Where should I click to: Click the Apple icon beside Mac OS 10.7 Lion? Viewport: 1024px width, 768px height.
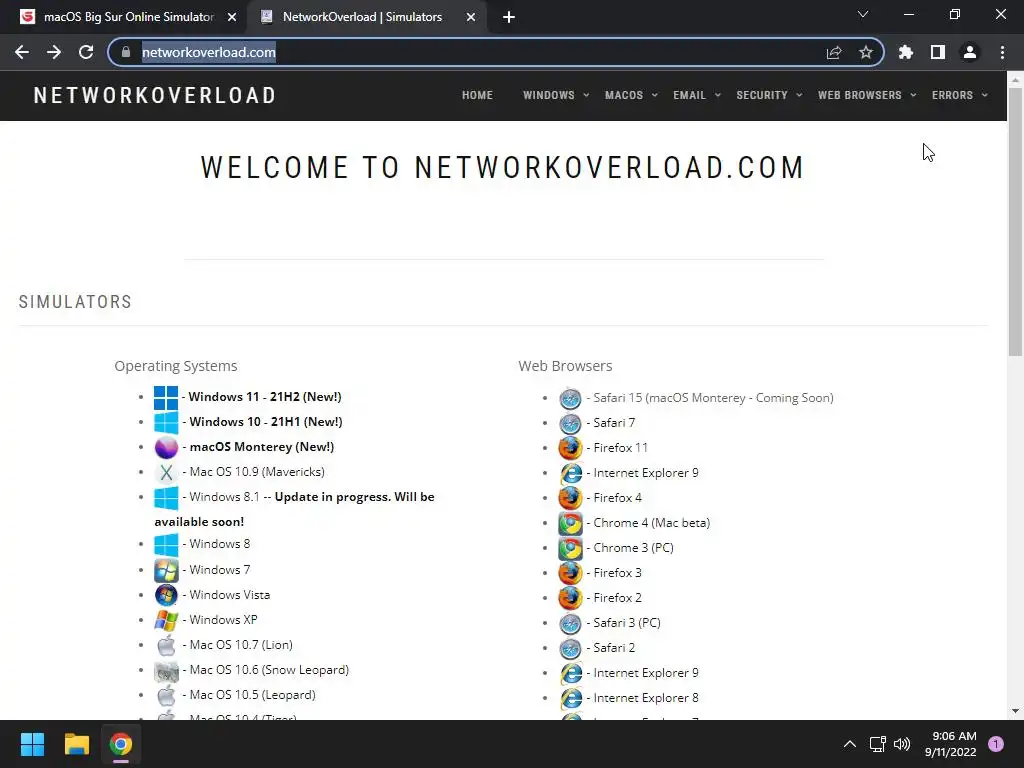[x=166, y=645]
